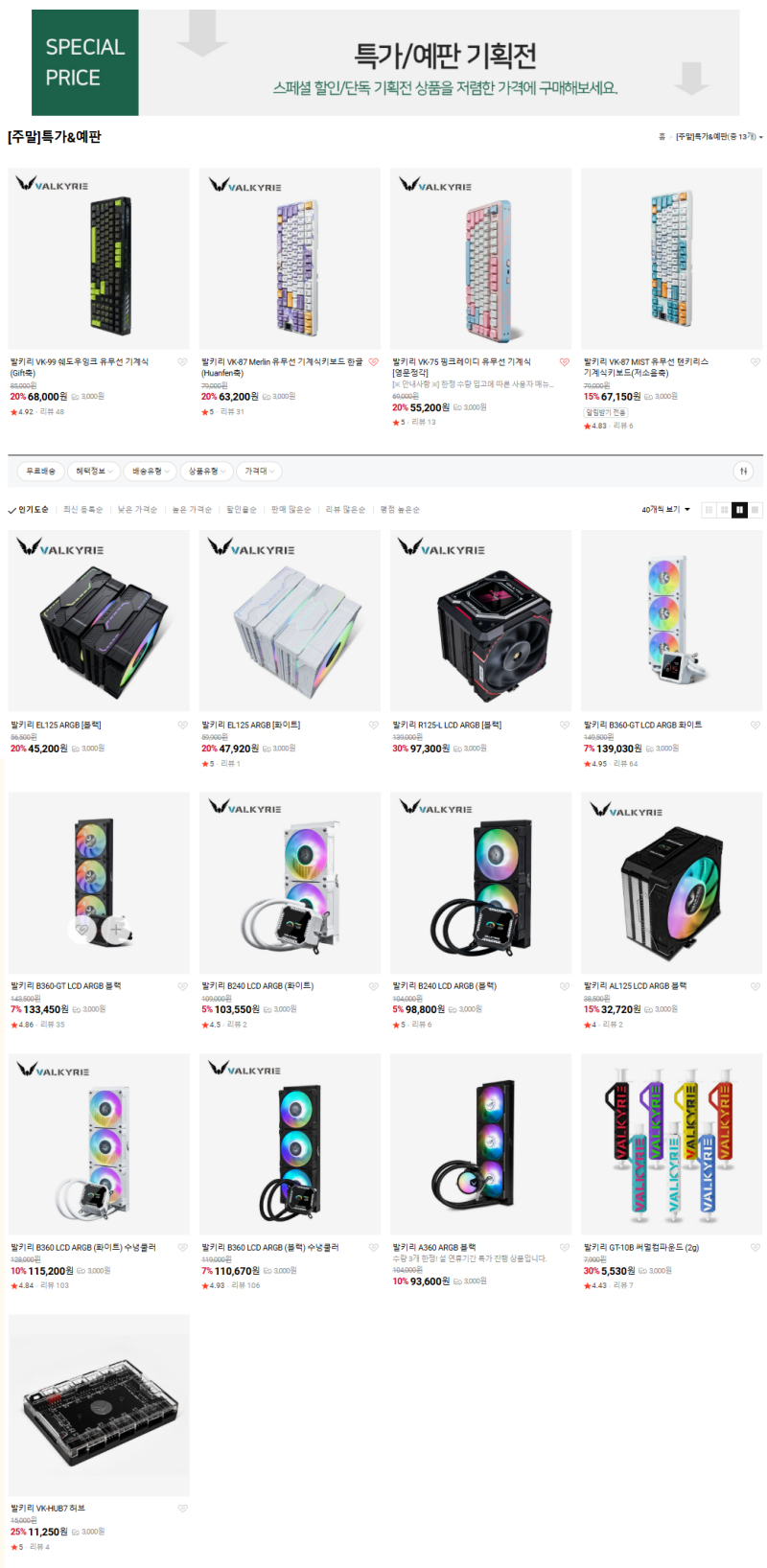Open the 40개씩 보기 items-per-page dropdown

pos(665,510)
